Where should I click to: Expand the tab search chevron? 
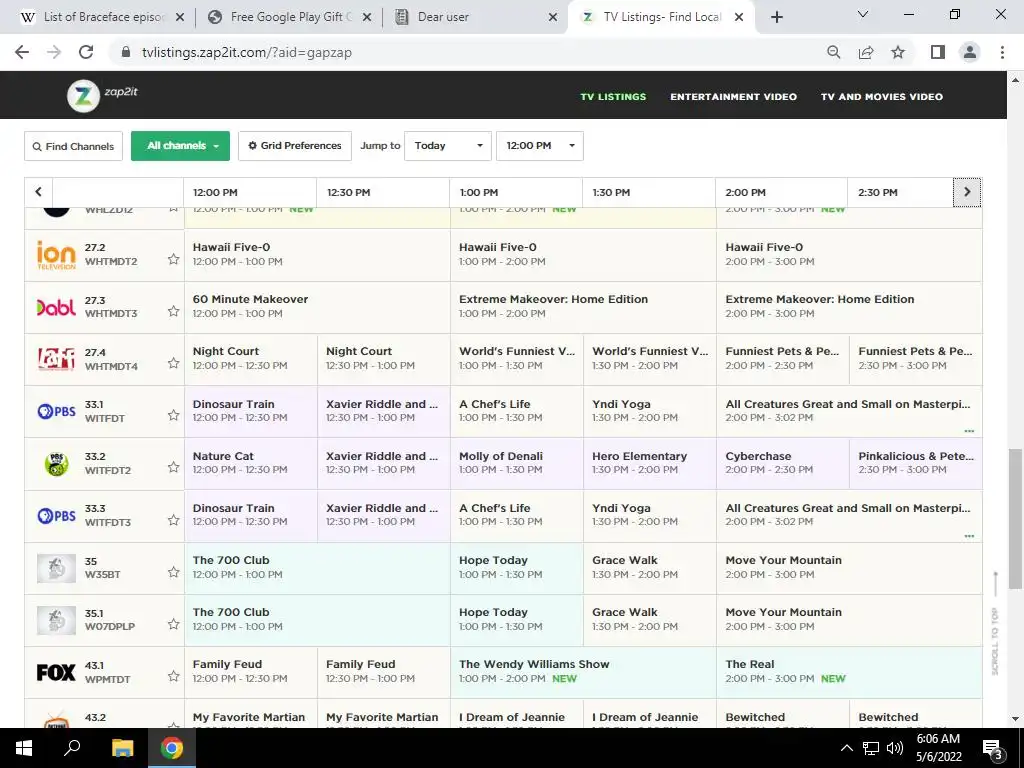click(x=863, y=14)
